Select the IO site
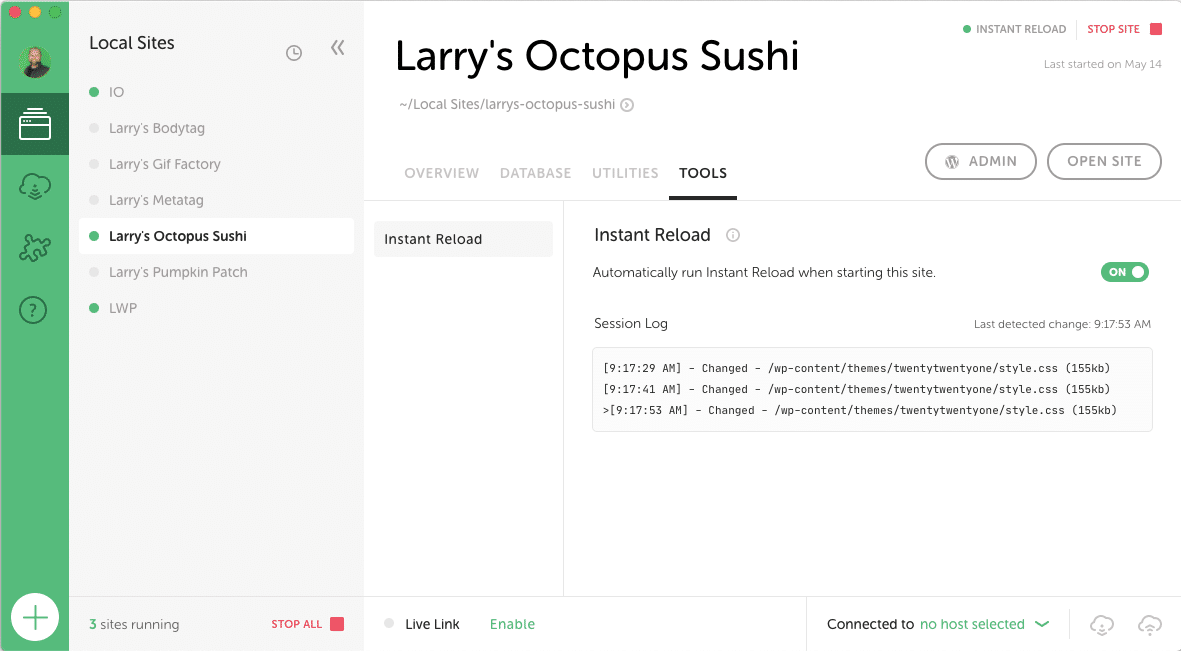Viewport: 1181px width, 651px height. (216, 92)
